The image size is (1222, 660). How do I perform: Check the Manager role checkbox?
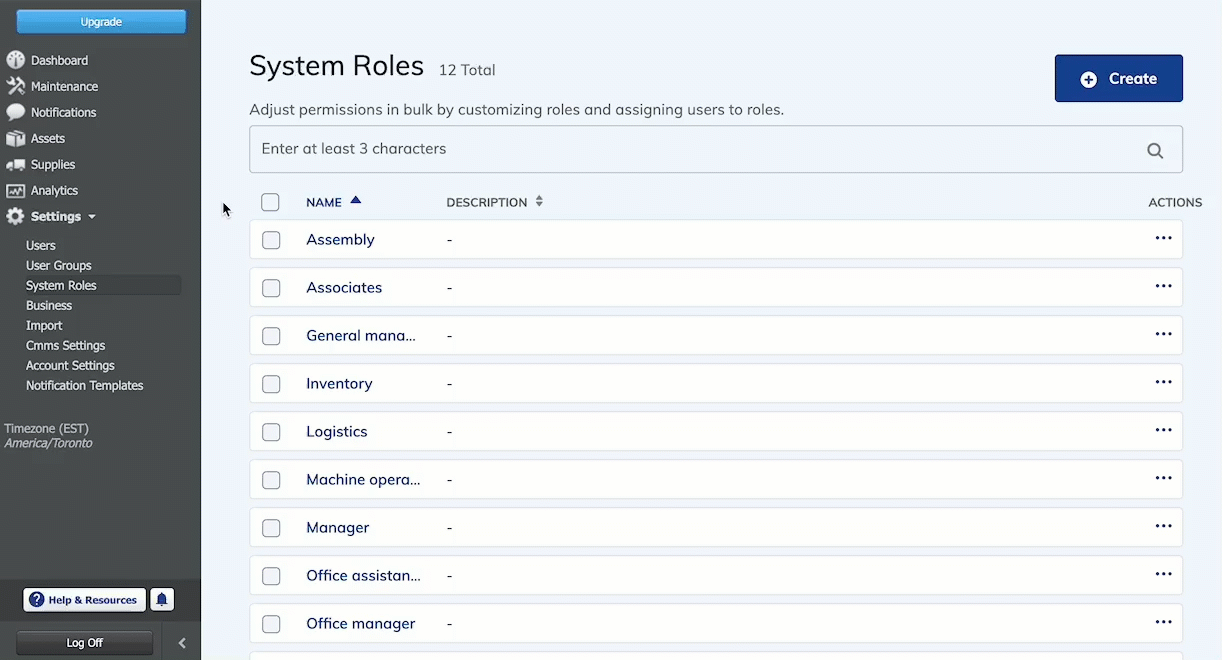pyautogui.click(x=271, y=528)
